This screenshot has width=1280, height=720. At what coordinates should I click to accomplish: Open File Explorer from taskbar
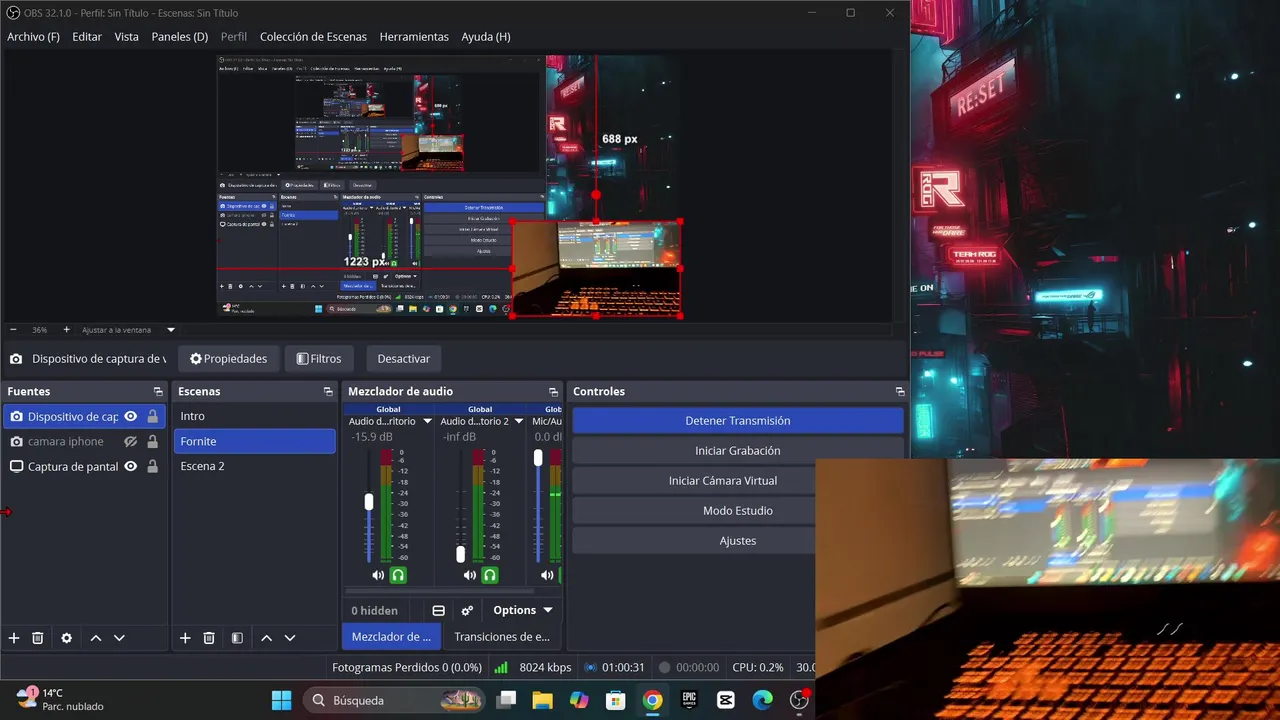click(x=542, y=700)
